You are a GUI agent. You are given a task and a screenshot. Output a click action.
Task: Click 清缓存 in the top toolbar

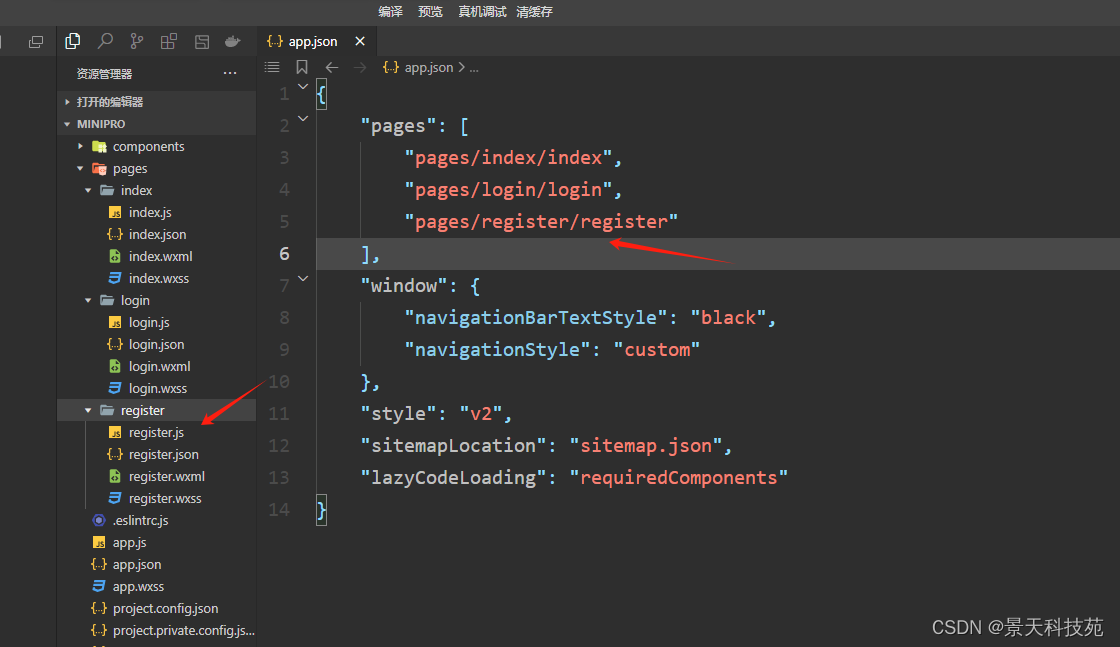tap(534, 11)
